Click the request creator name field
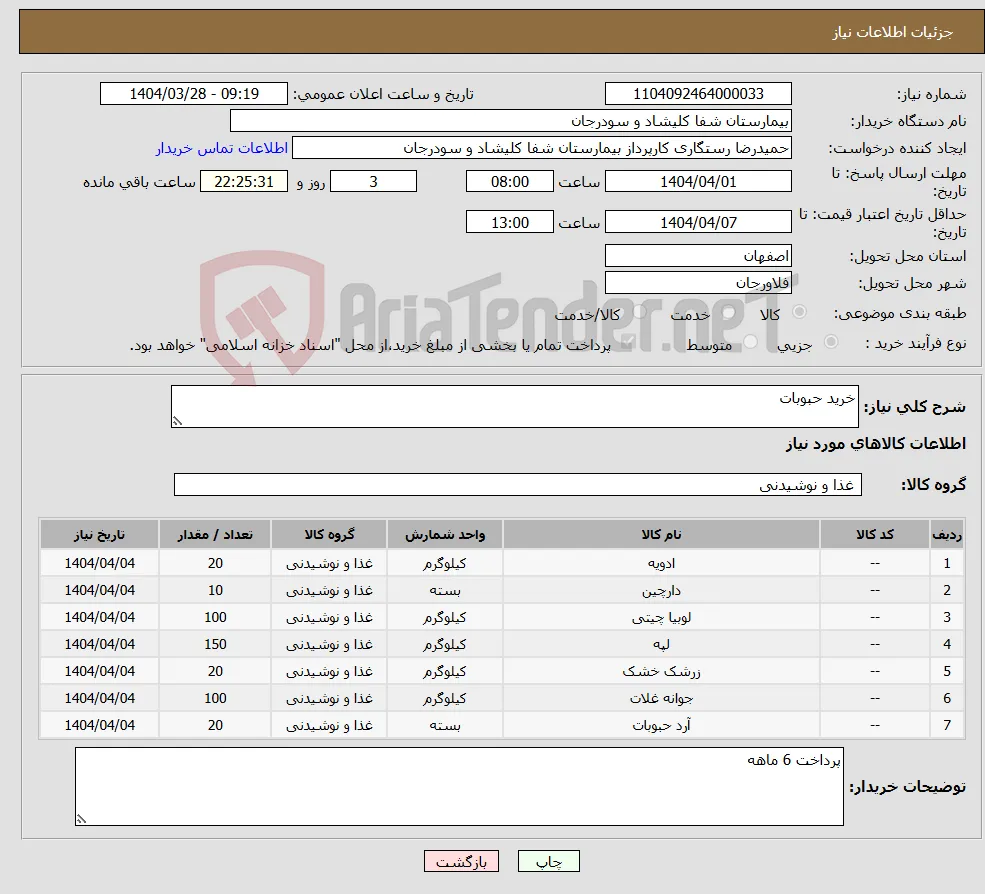The image size is (985, 894). (541, 148)
